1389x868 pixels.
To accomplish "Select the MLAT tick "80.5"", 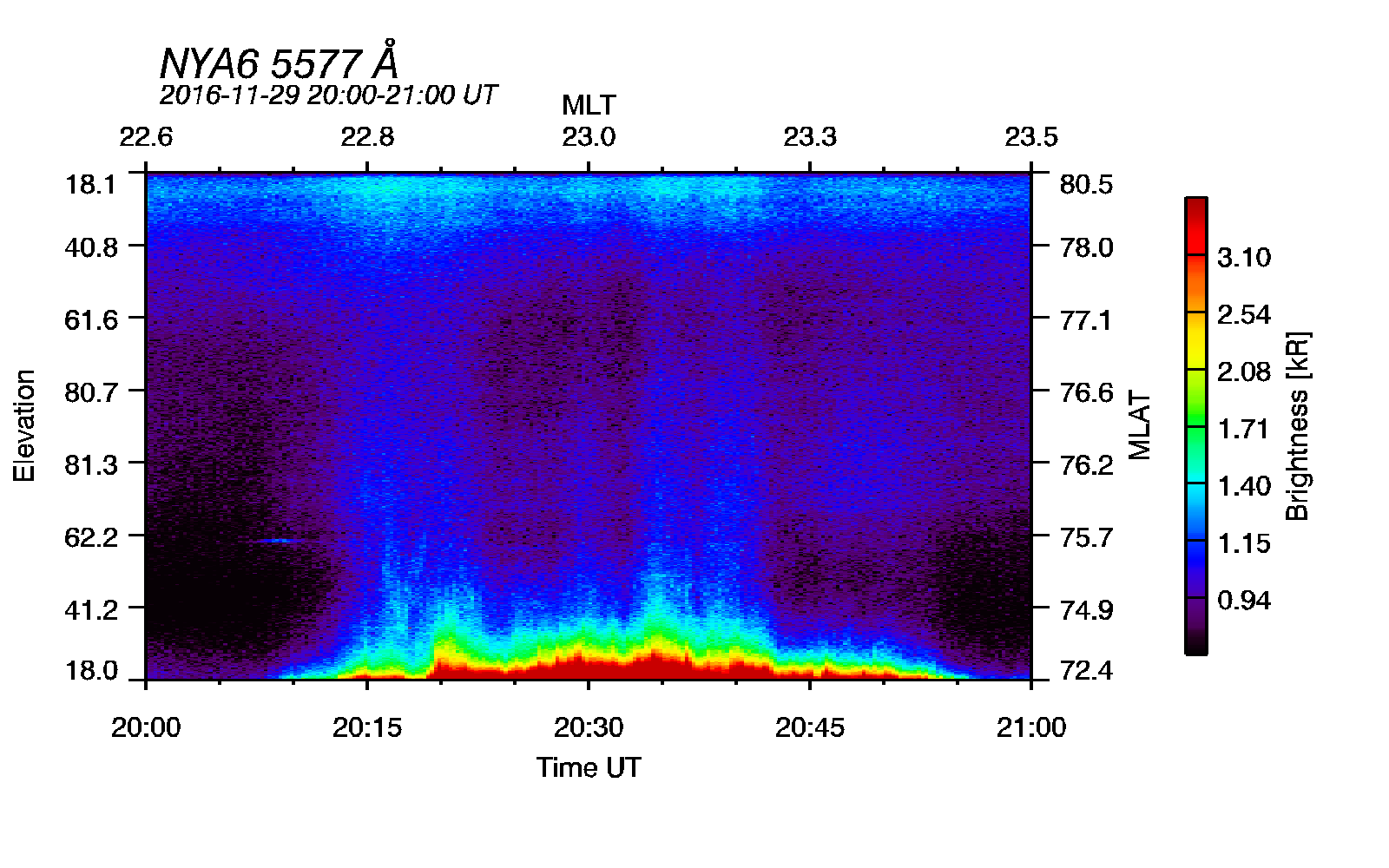I will (x=1086, y=184).
